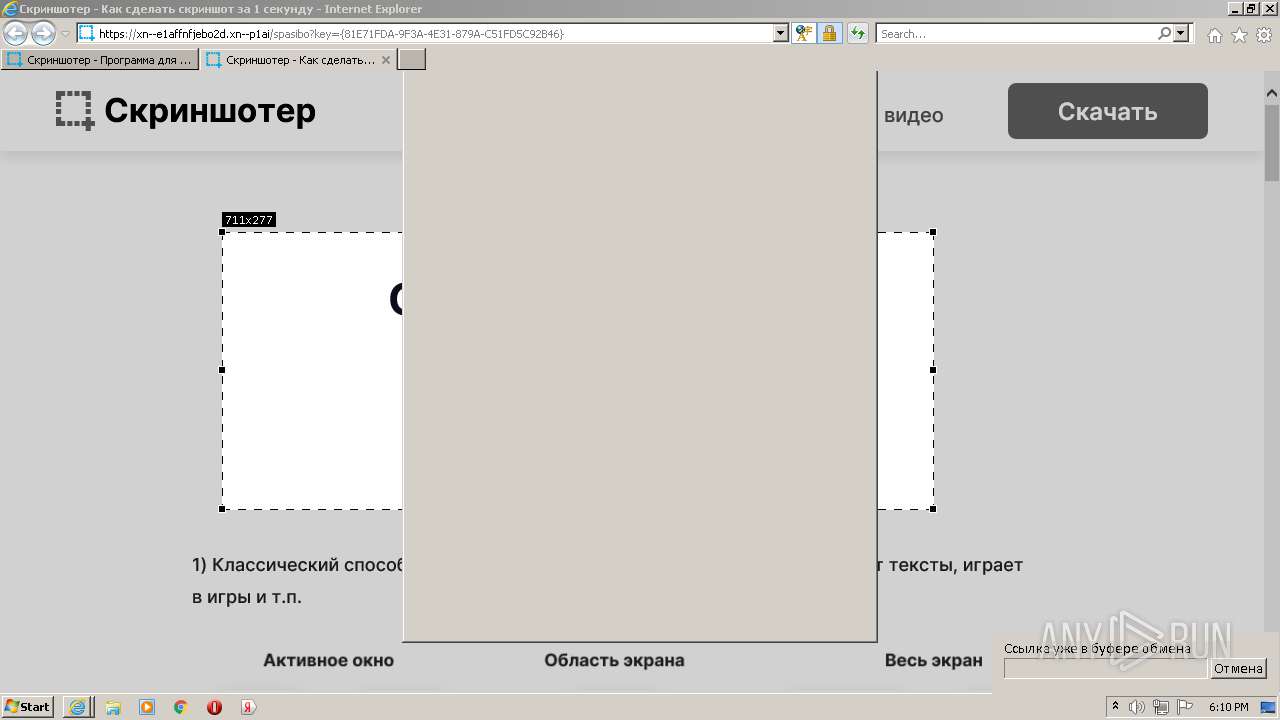Click the Forward navigation arrow

43,34
